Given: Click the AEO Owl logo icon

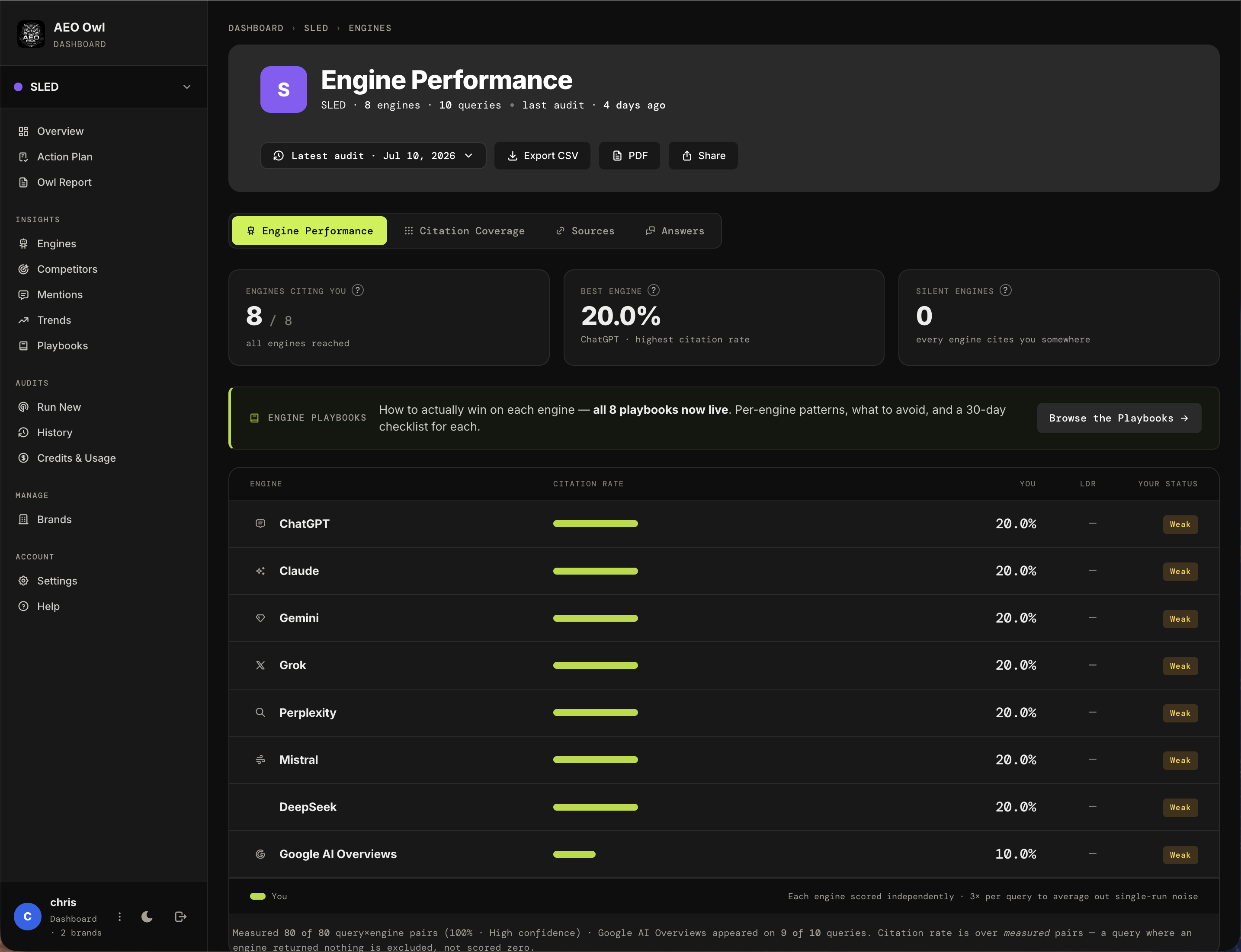Looking at the screenshot, I should click(x=31, y=35).
